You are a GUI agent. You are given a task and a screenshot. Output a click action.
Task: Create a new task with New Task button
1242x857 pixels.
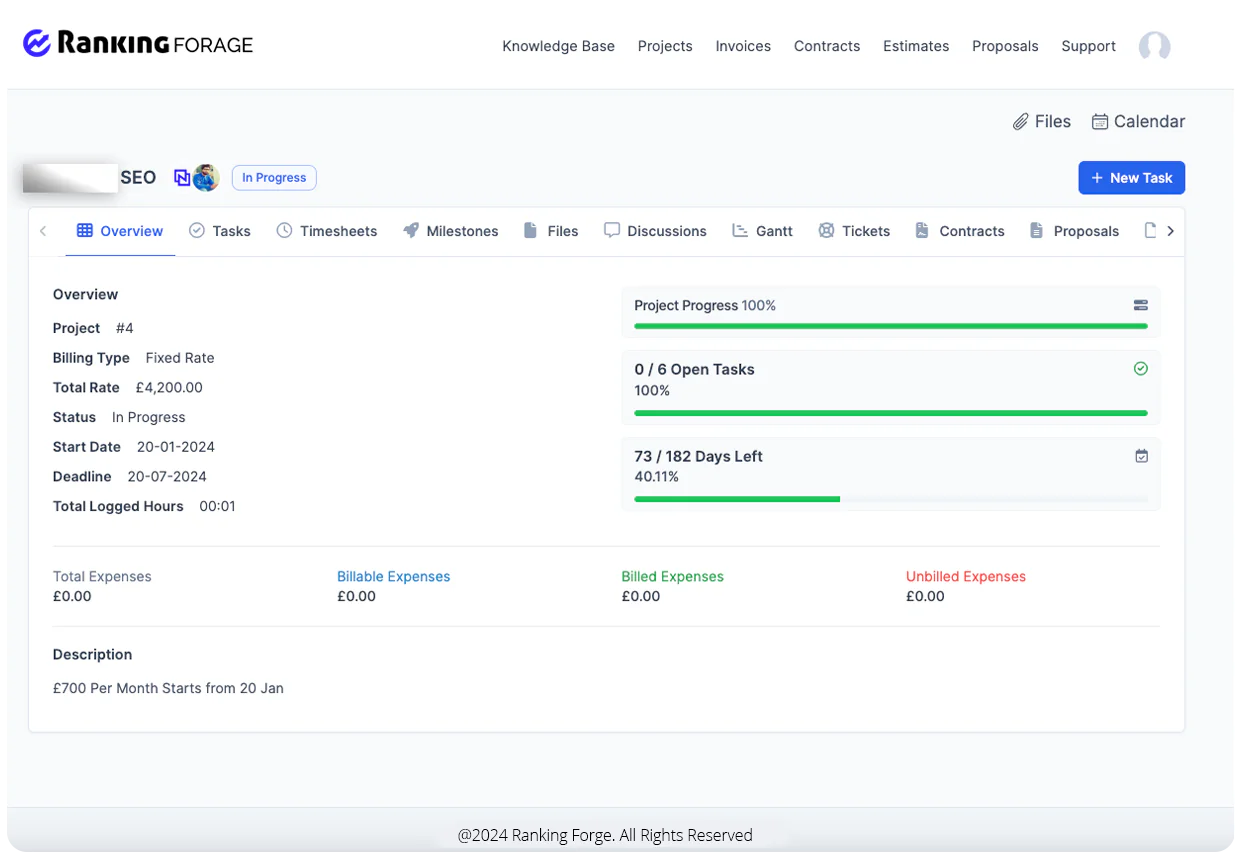coord(1131,177)
